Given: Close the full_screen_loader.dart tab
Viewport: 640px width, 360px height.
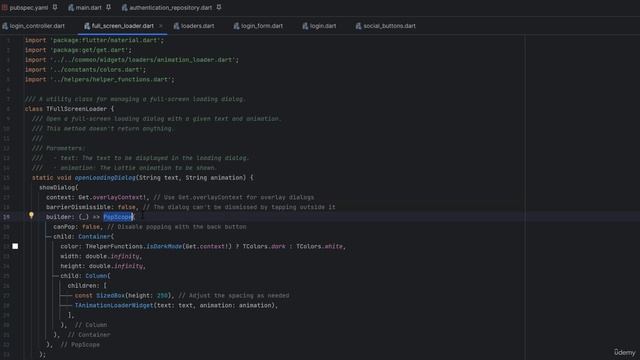Looking at the screenshot, I should (161, 26).
